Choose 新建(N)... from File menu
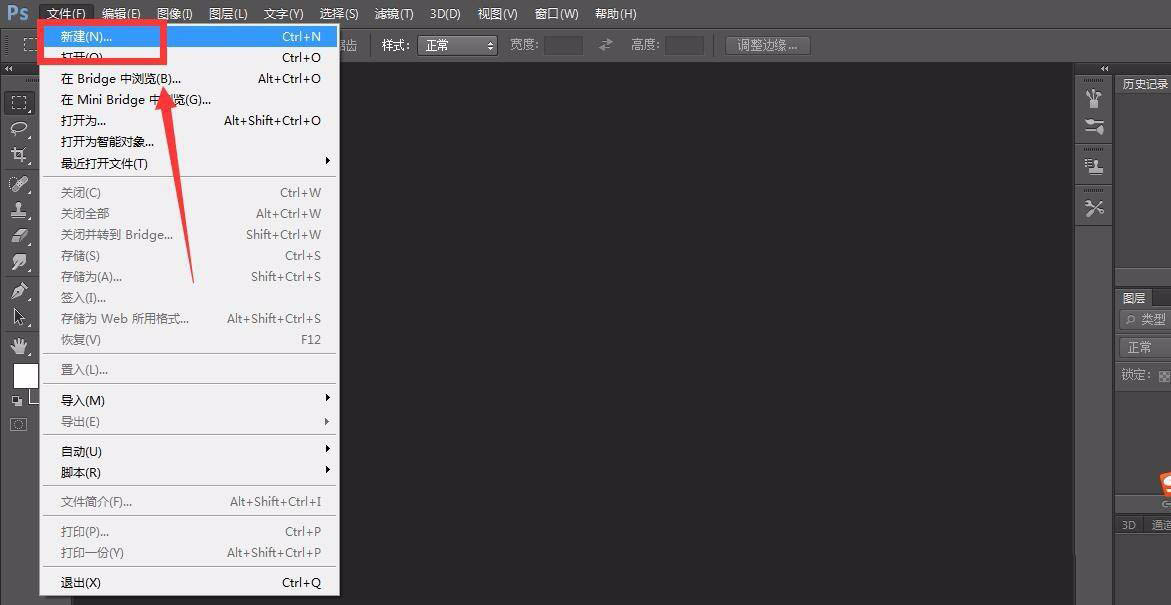 (x=189, y=37)
